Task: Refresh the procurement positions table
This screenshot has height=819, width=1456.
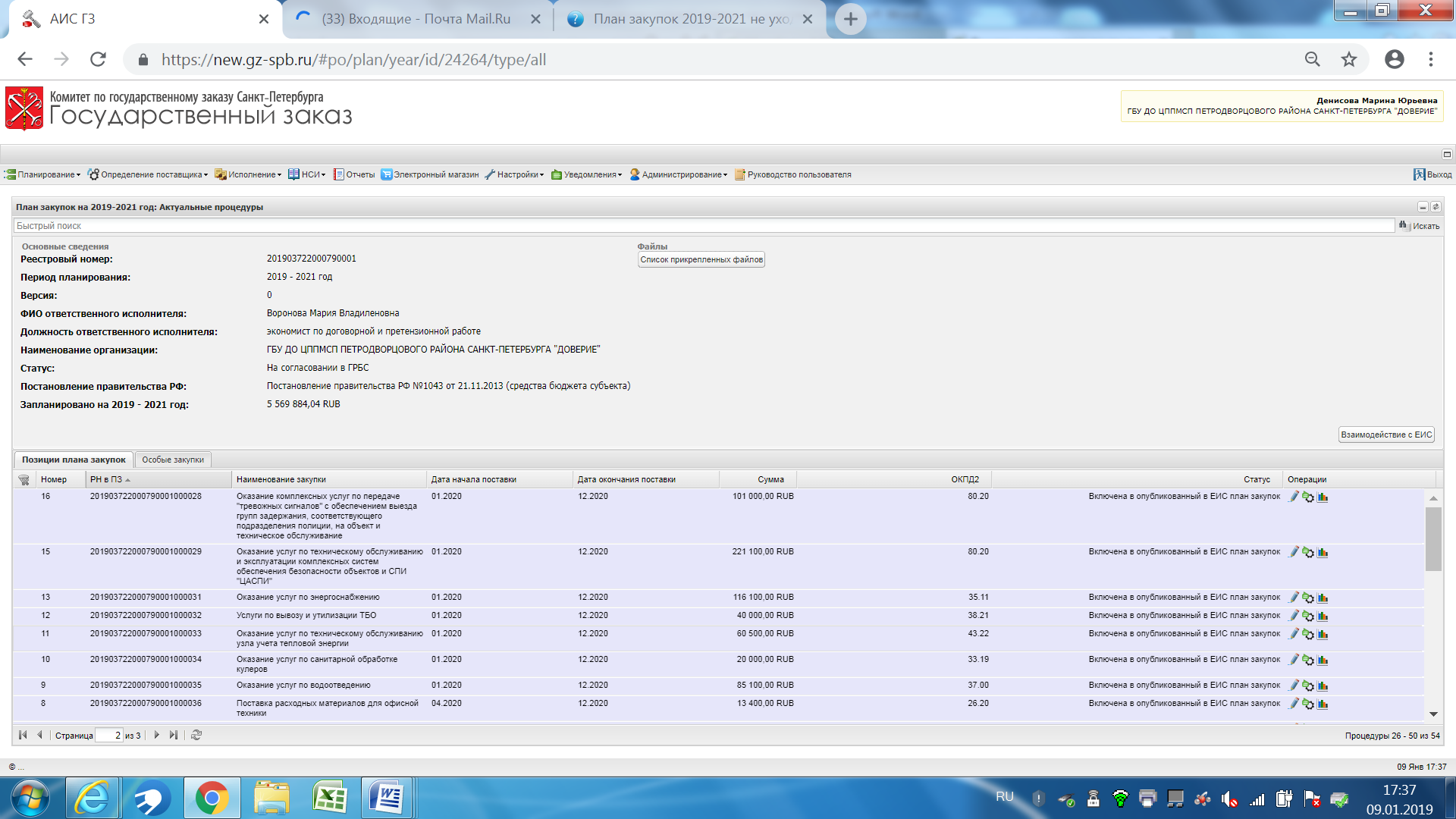Action: click(x=196, y=735)
